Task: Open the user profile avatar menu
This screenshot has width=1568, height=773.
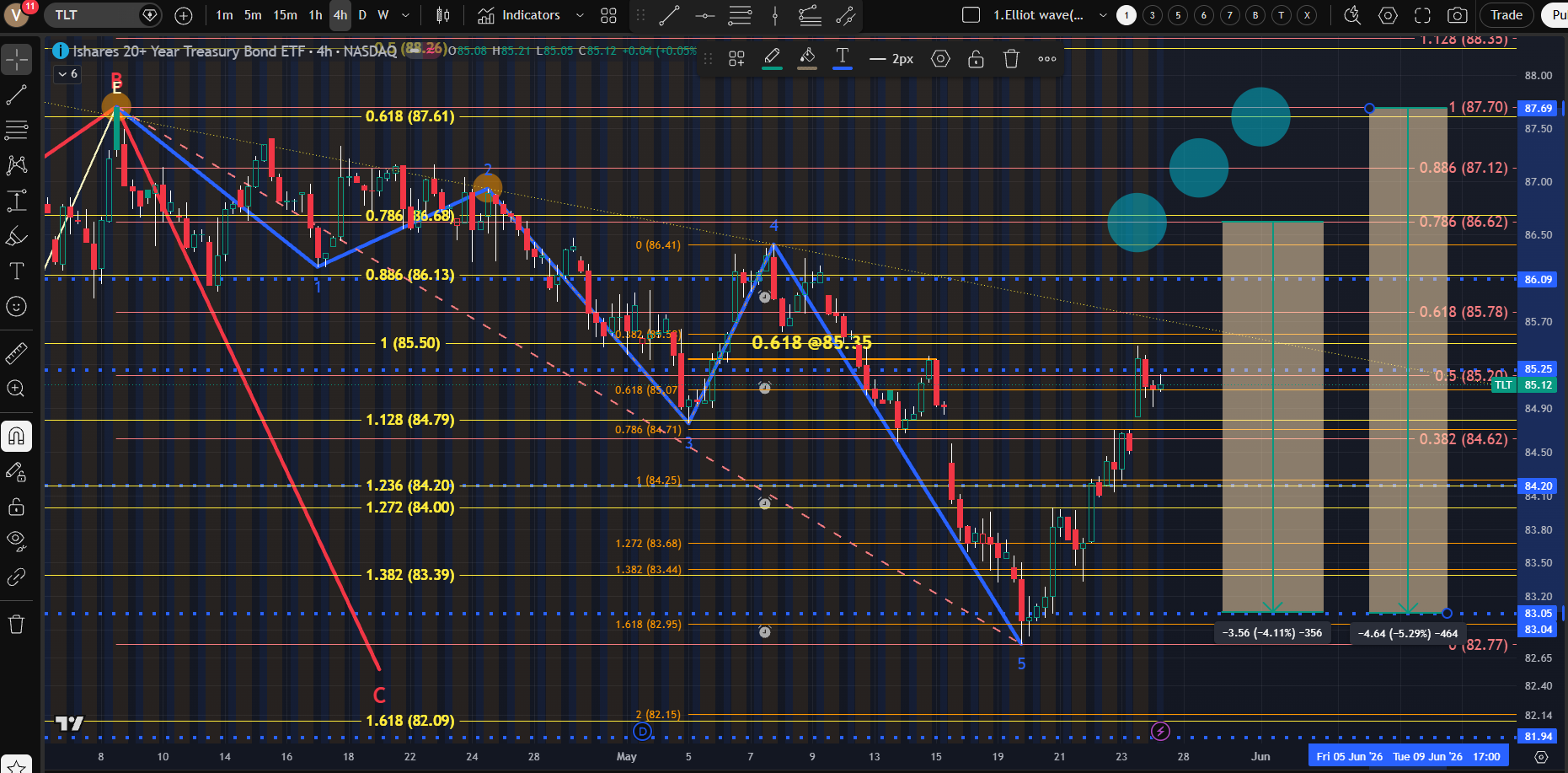Action: [x=17, y=15]
